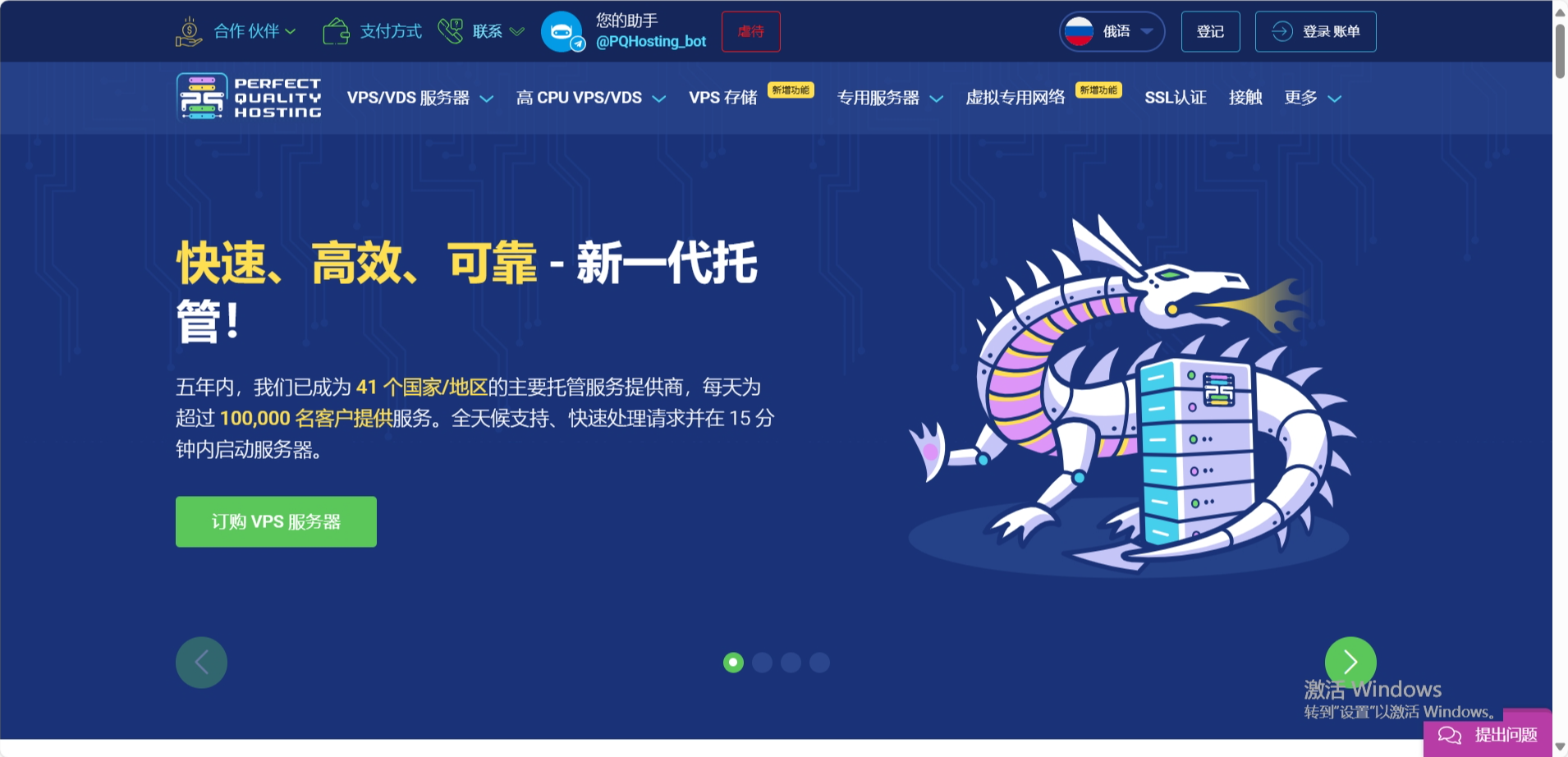The width and height of the screenshot is (1568, 757).
Task: Open the SSL认证 menu item
Action: tap(1175, 98)
